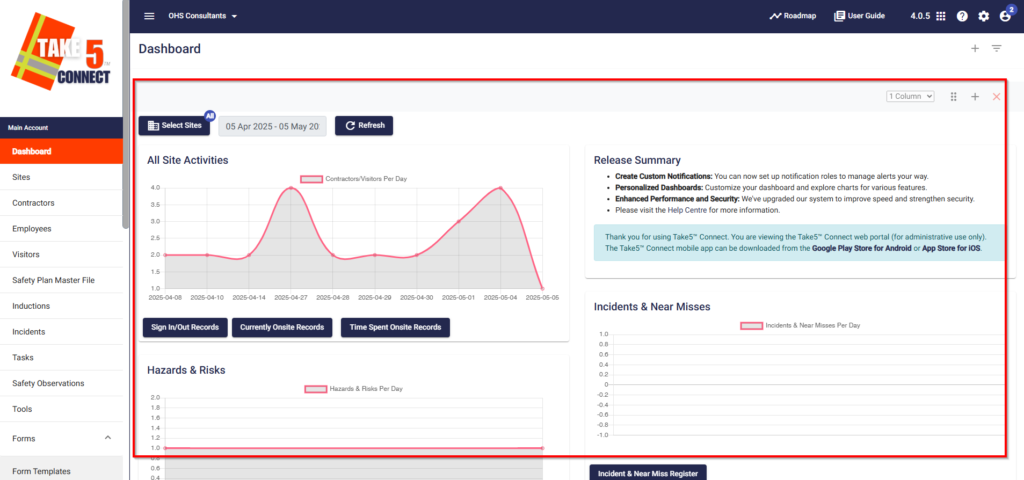Click the help question mark icon
This screenshot has width=1024, height=480.
[x=962, y=16]
